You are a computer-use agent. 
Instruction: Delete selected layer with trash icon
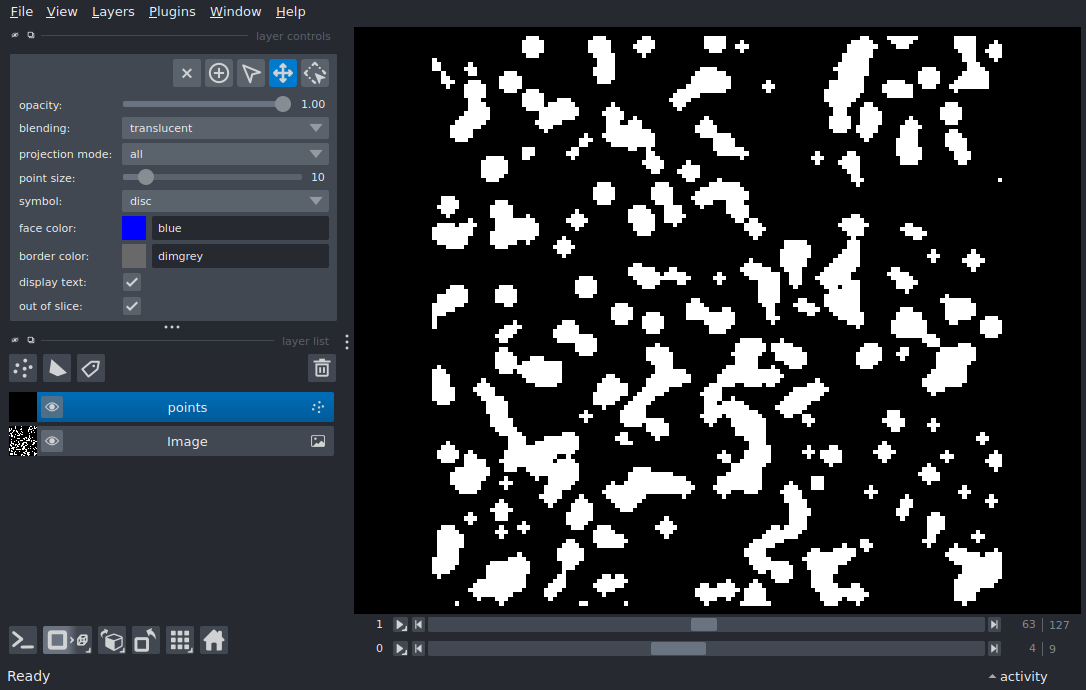tap(321, 368)
